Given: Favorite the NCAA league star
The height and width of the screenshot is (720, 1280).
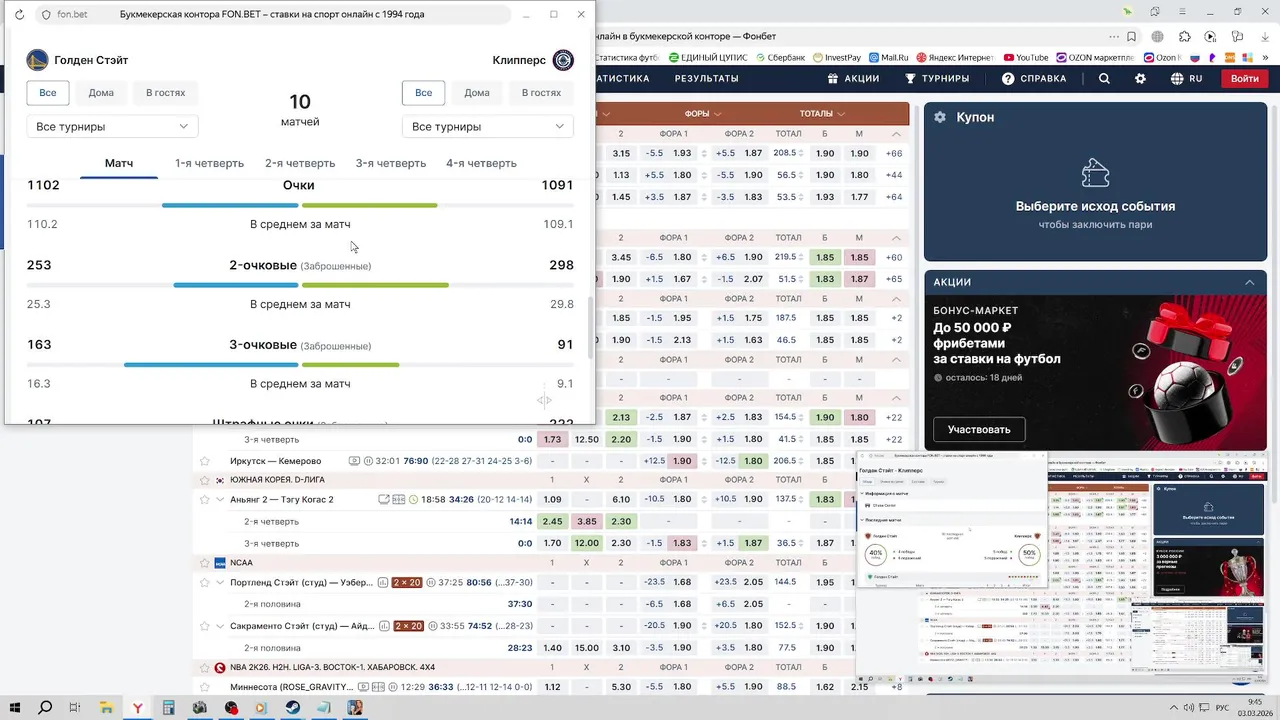Looking at the screenshot, I should [205, 563].
